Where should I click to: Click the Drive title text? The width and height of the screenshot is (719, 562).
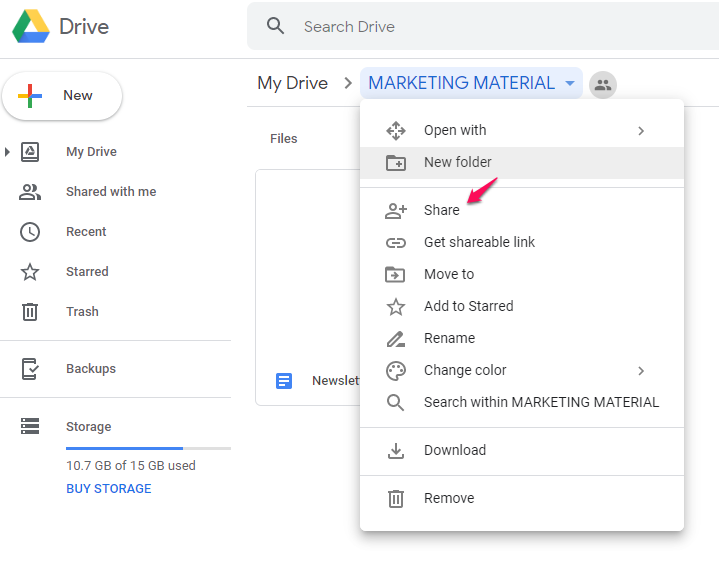pos(84,27)
